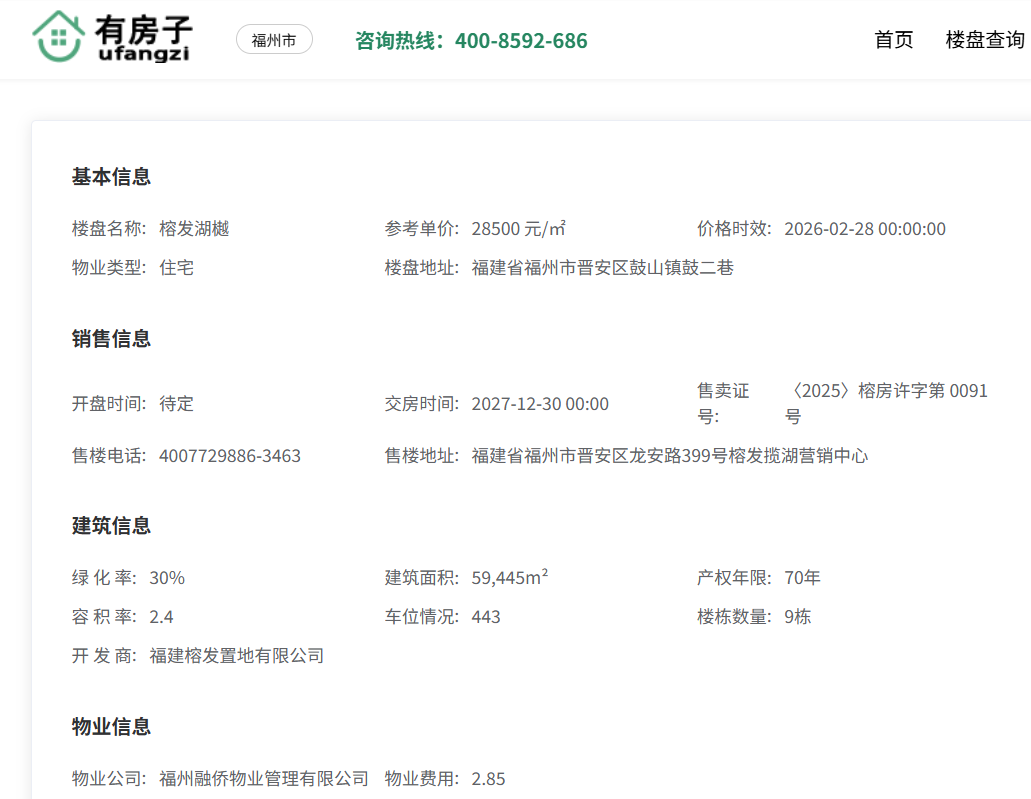Open the 福州市 city selector
The height and width of the screenshot is (799, 1031).
click(274, 40)
